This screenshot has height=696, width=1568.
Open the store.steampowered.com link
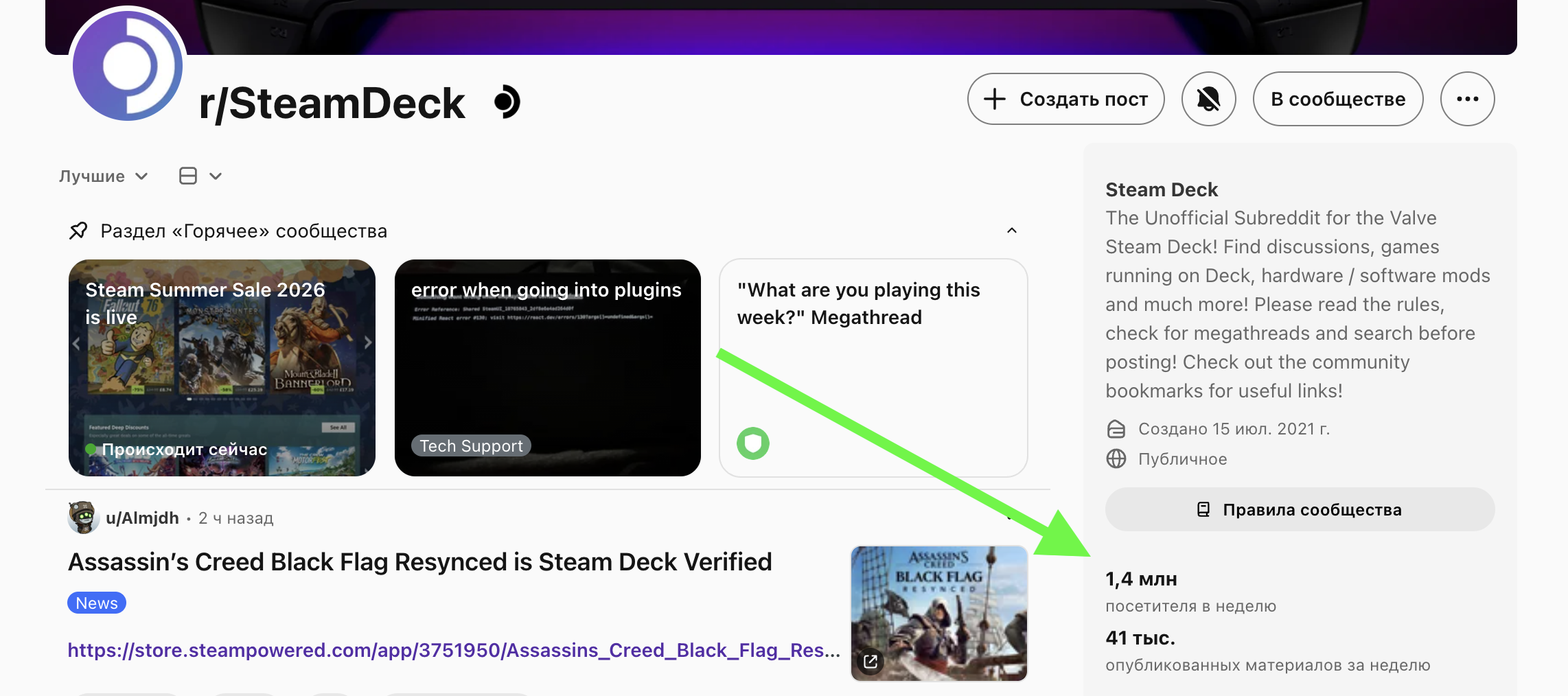coord(454,650)
